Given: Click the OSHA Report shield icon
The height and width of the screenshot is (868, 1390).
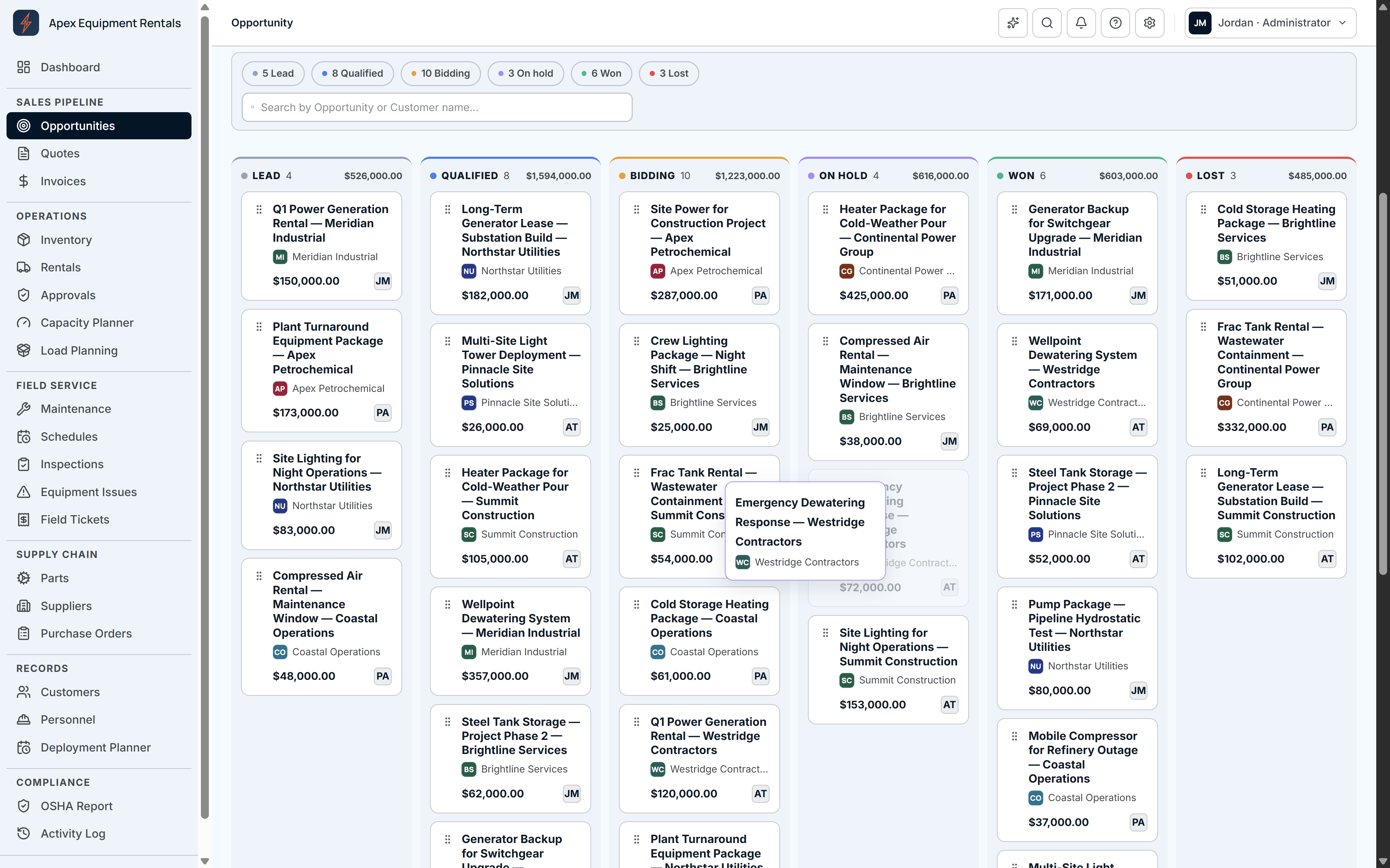Looking at the screenshot, I should tap(24, 806).
